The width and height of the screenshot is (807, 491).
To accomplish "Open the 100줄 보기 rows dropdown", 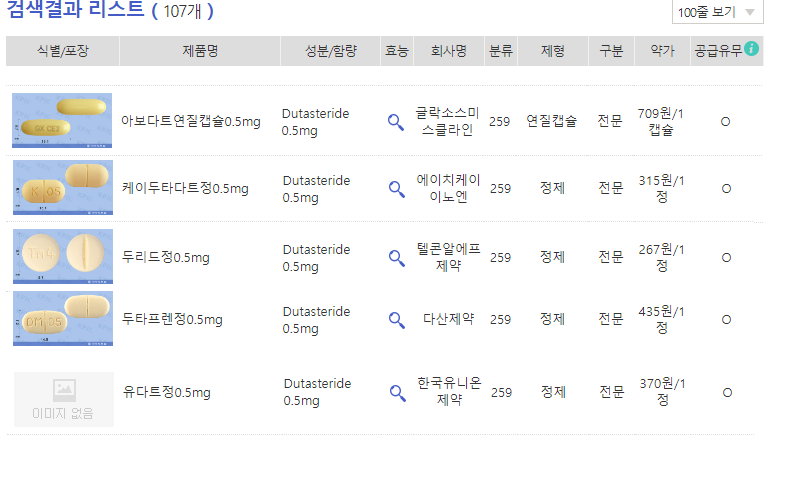I will tap(717, 12).
